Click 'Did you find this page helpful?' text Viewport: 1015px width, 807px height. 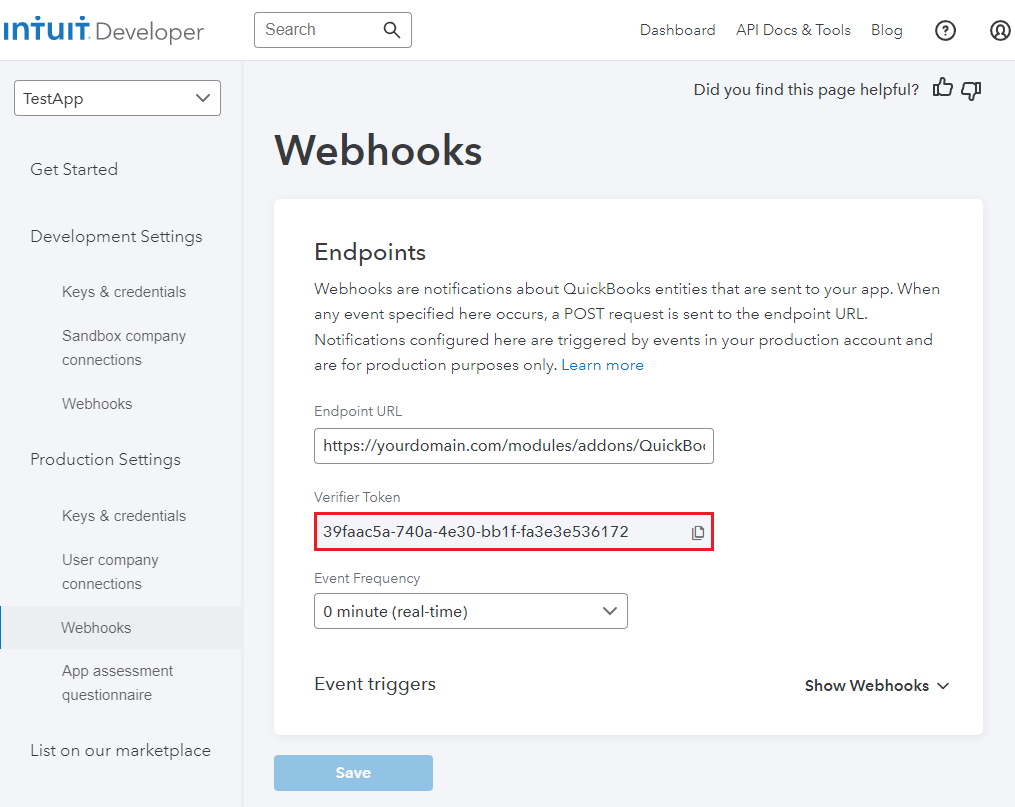pos(806,90)
